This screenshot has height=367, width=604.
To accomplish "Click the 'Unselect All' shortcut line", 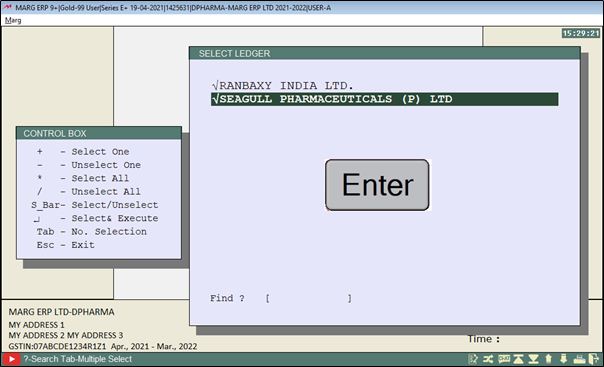I will tap(88, 192).
